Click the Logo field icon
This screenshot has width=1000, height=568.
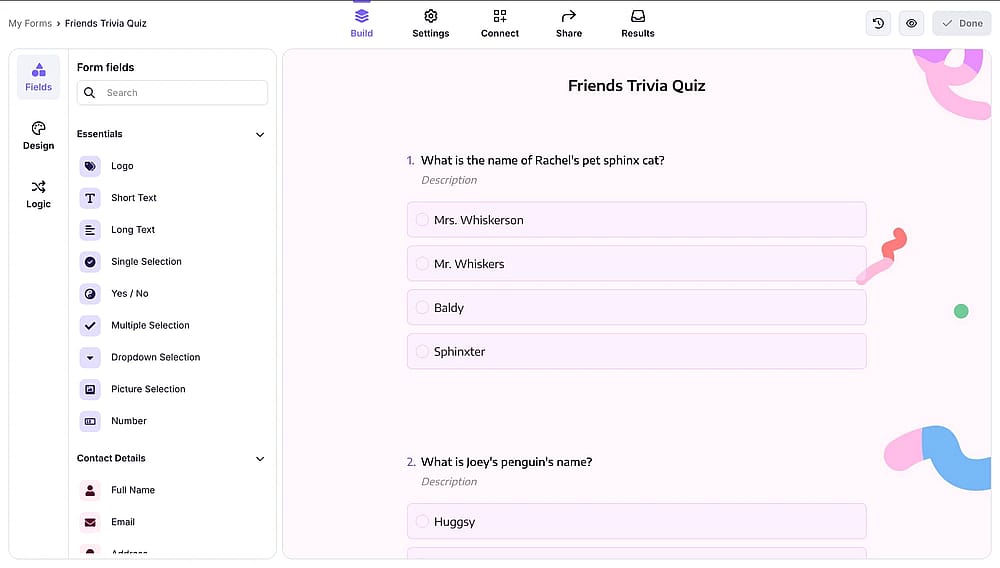[90, 166]
